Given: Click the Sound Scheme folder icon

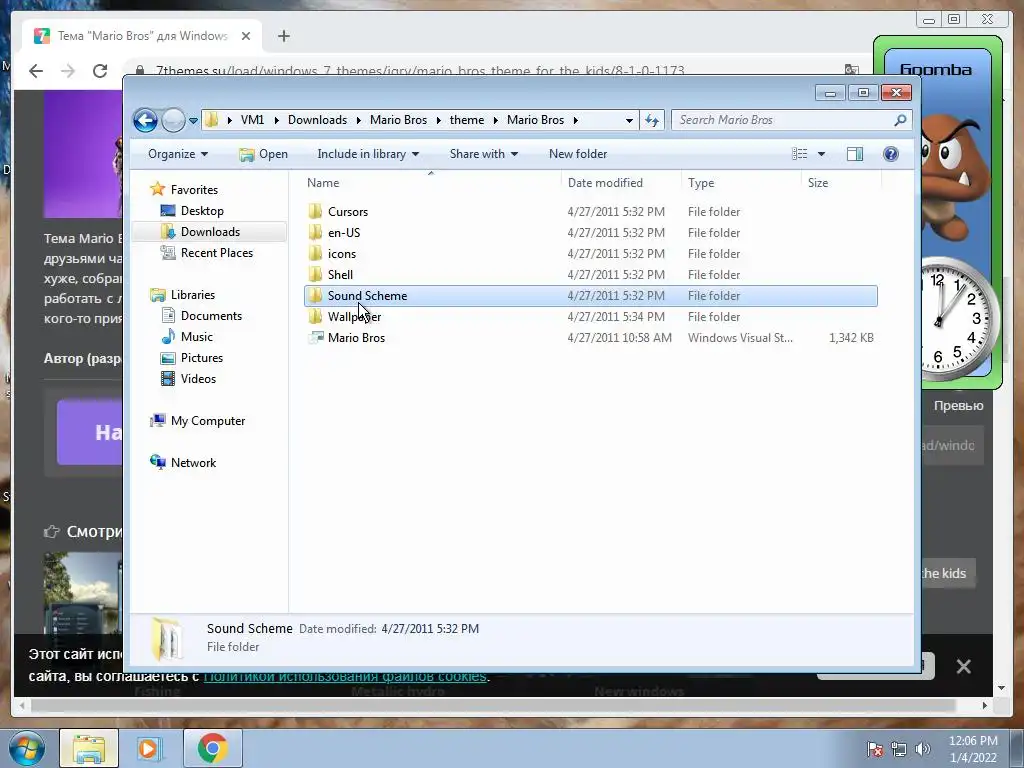Looking at the screenshot, I should pyautogui.click(x=315, y=295).
